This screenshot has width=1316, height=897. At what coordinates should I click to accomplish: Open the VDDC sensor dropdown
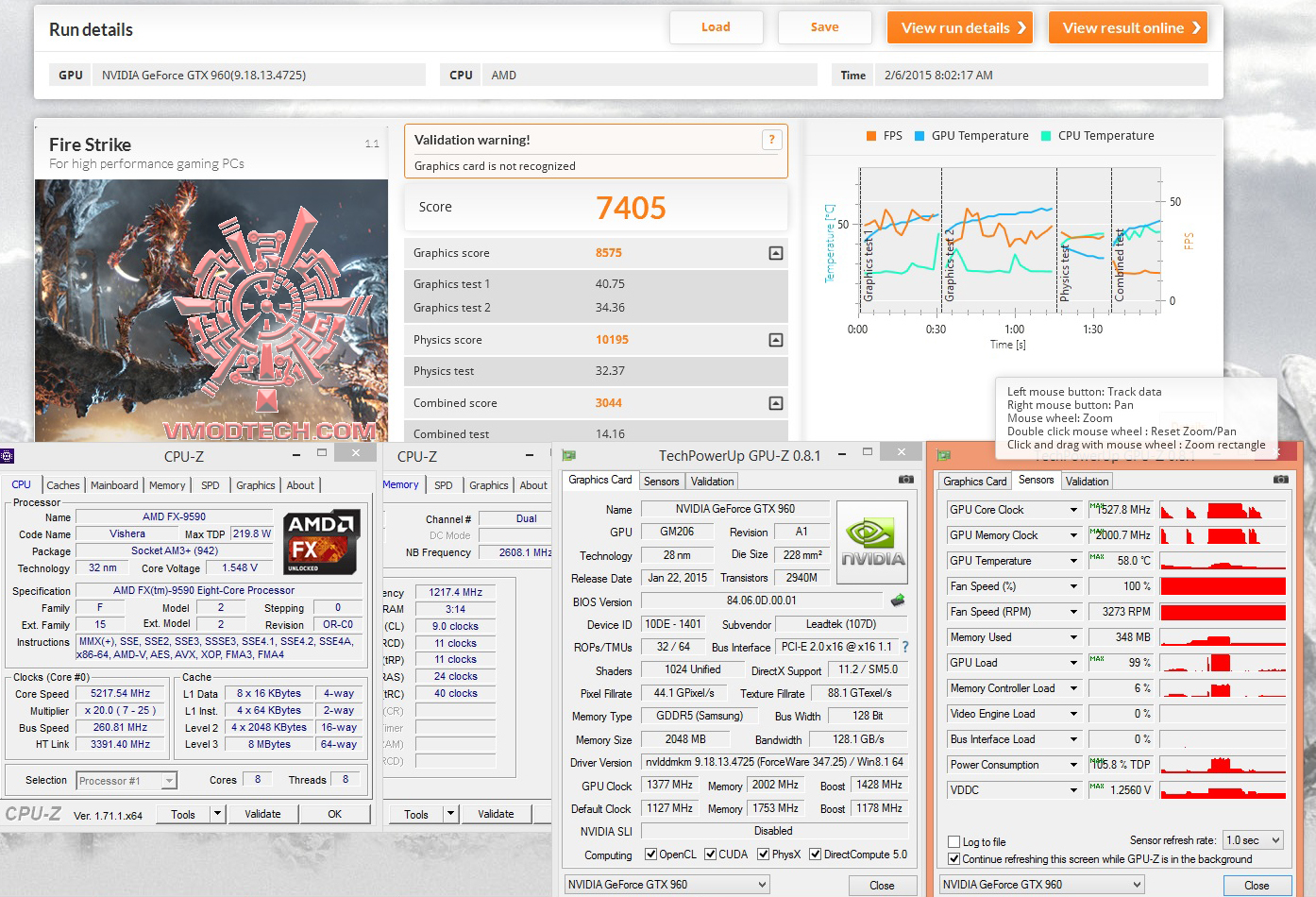1073,790
